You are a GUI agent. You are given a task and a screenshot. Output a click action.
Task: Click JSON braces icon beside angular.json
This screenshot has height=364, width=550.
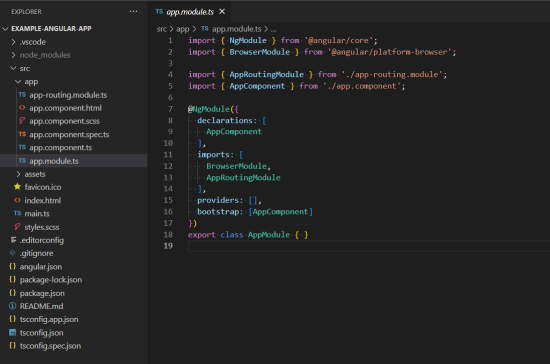(12, 267)
